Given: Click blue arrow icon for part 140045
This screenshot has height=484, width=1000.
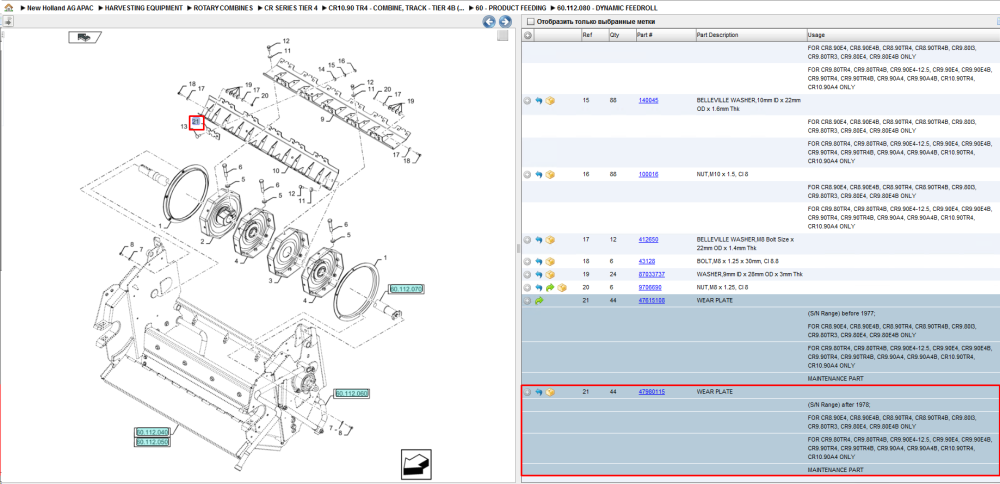Looking at the screenshot, I should click(538, 101).
